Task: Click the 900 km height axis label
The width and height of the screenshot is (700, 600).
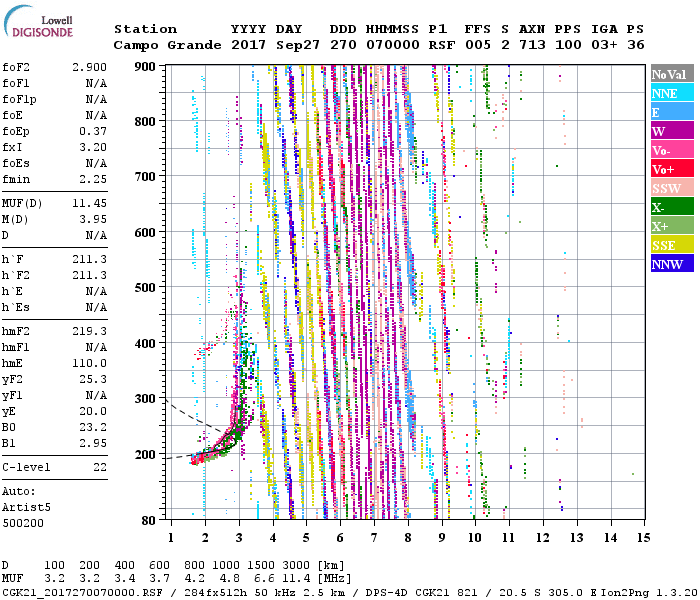Action: point(145,67)
